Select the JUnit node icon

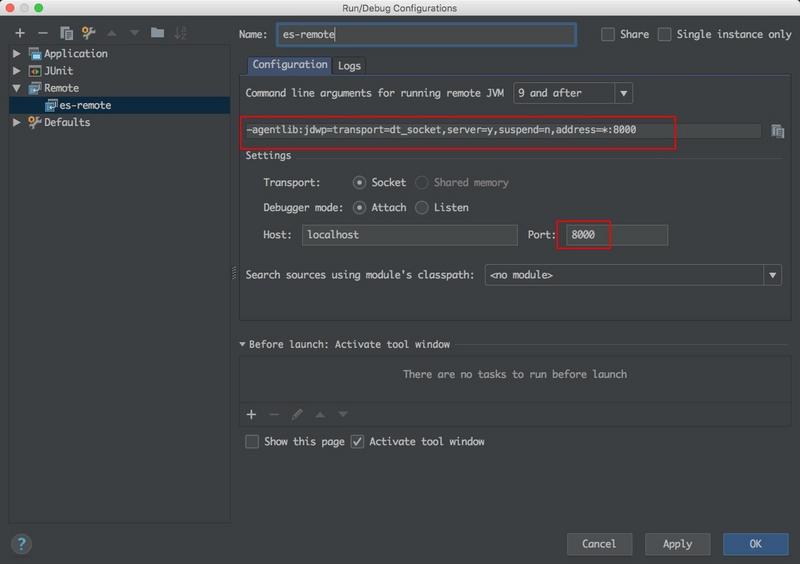tap(35, 71)
